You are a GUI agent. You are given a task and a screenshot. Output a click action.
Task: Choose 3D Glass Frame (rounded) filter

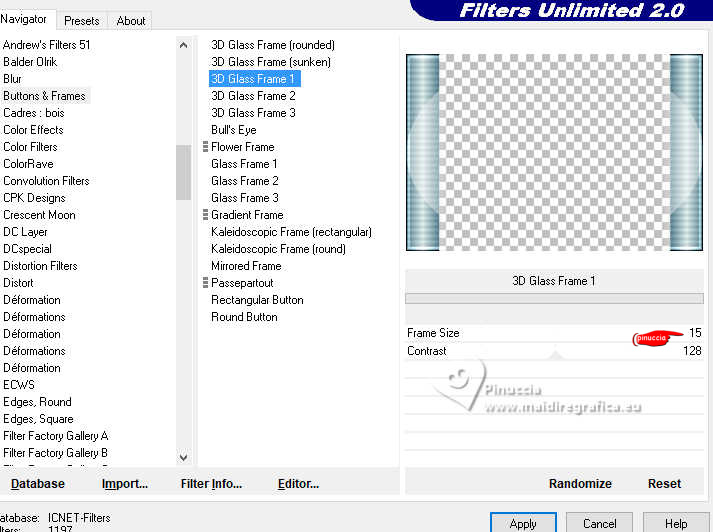[x=273, y=45]
